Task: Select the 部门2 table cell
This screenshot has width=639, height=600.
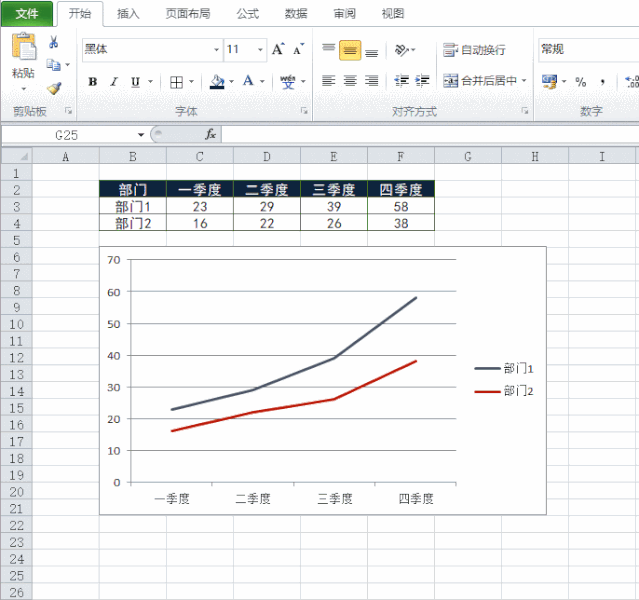Action: [x=133, y=223]
